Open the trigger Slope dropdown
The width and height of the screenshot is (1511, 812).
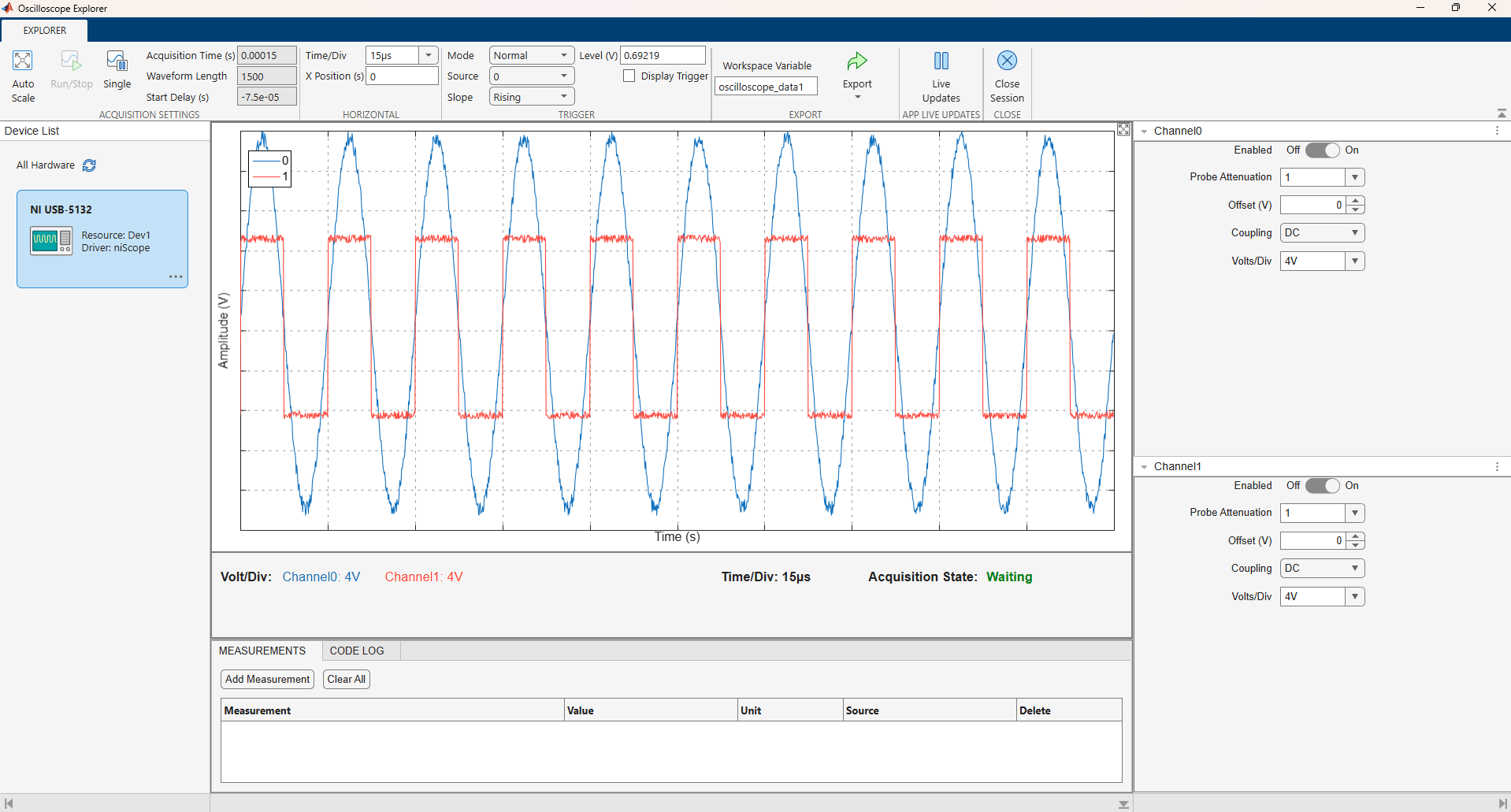click(532, 97)
